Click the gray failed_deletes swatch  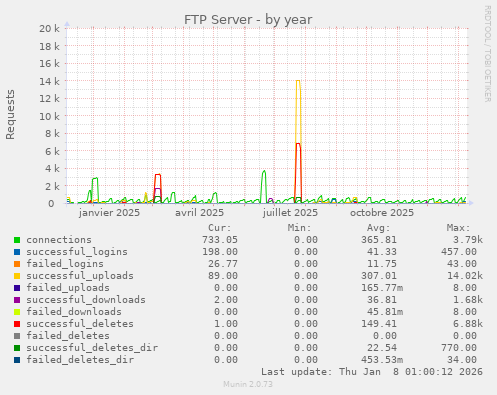(x=17, y=336)
